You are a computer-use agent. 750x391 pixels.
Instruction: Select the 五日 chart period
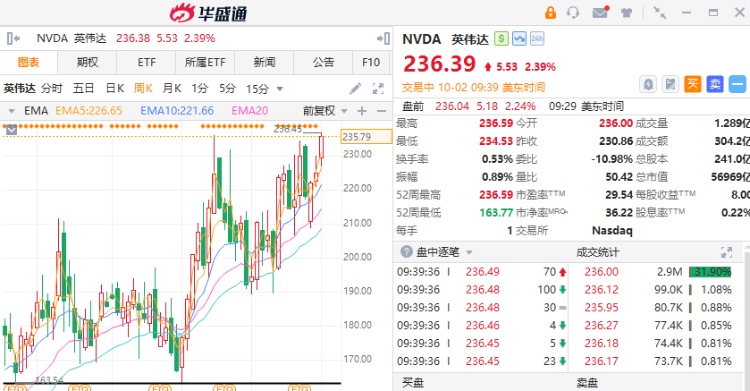[x=83, y=89]
